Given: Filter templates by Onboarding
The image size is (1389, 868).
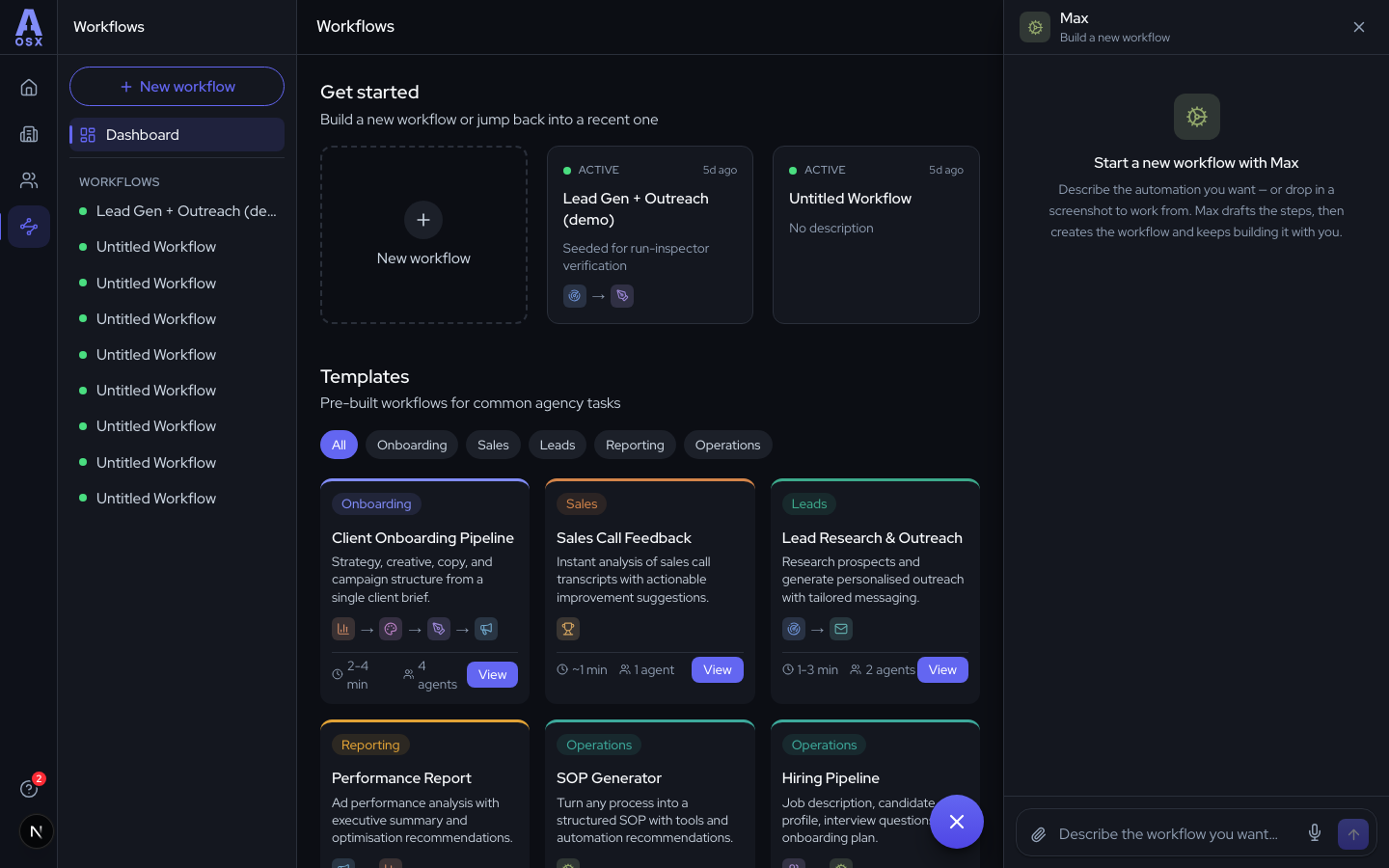Looking at the screenshot, I should (412, 445).
